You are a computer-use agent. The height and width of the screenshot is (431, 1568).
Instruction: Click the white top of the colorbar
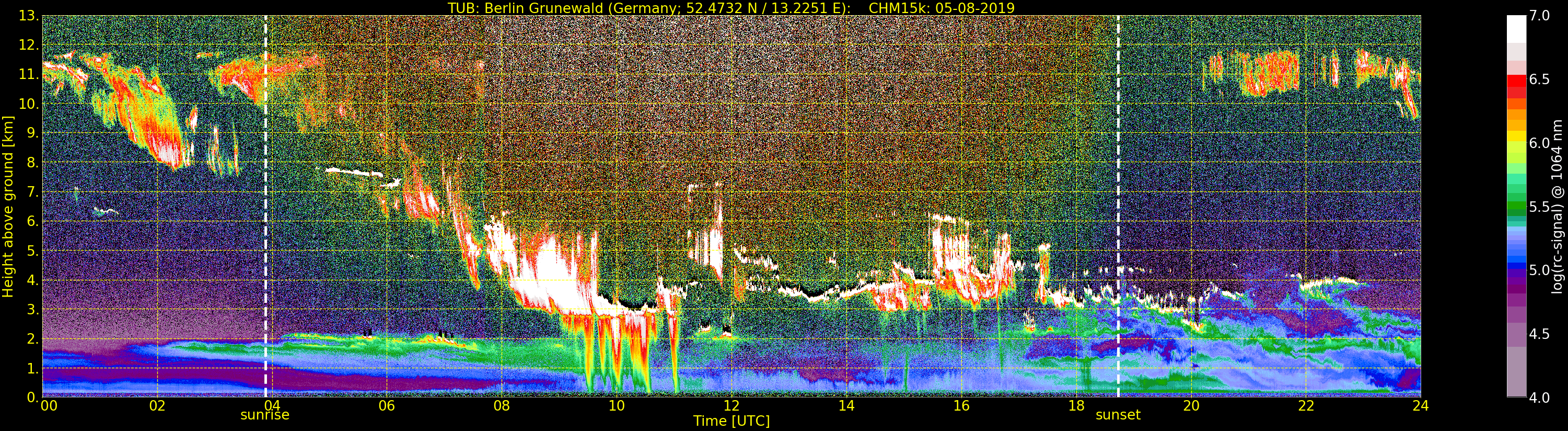point(1516,28)
